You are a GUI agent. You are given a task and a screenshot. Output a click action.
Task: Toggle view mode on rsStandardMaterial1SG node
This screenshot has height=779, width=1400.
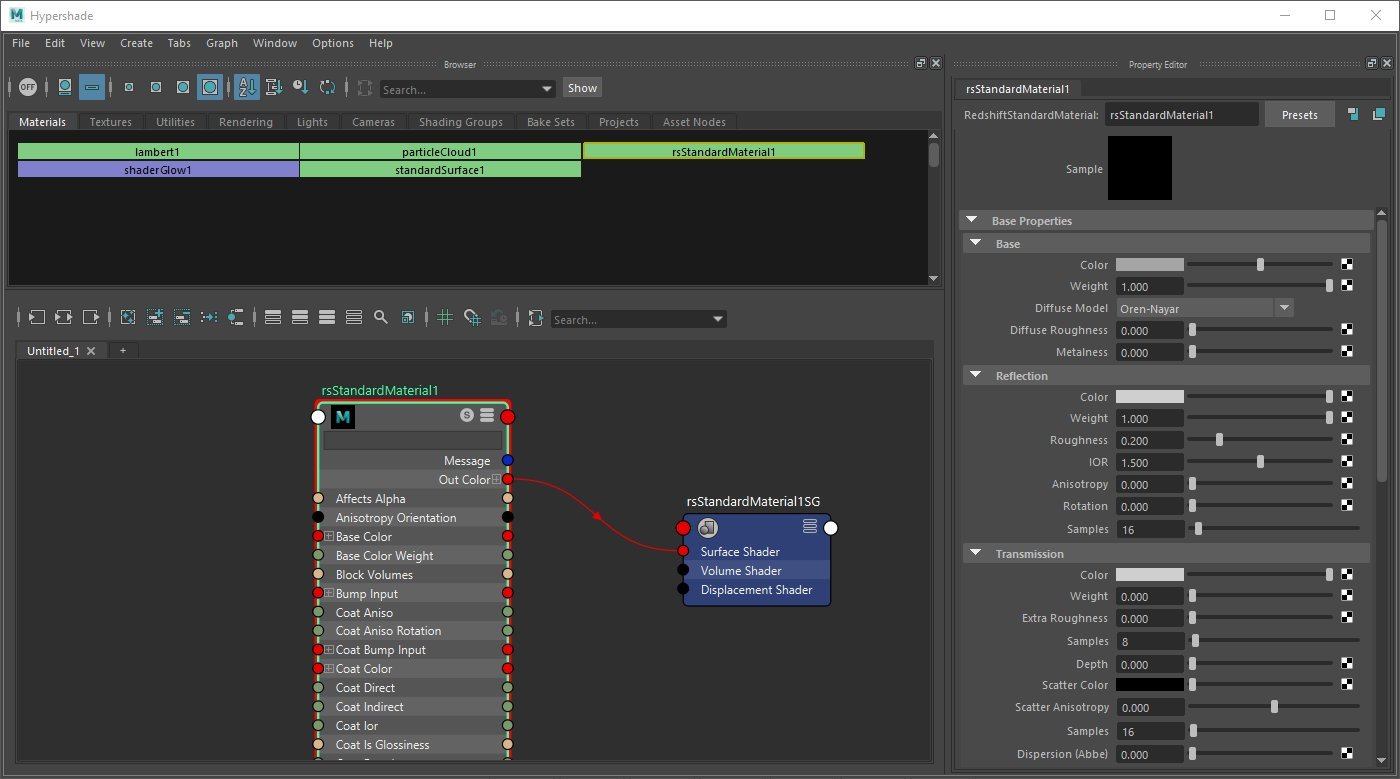click(810, 526)
